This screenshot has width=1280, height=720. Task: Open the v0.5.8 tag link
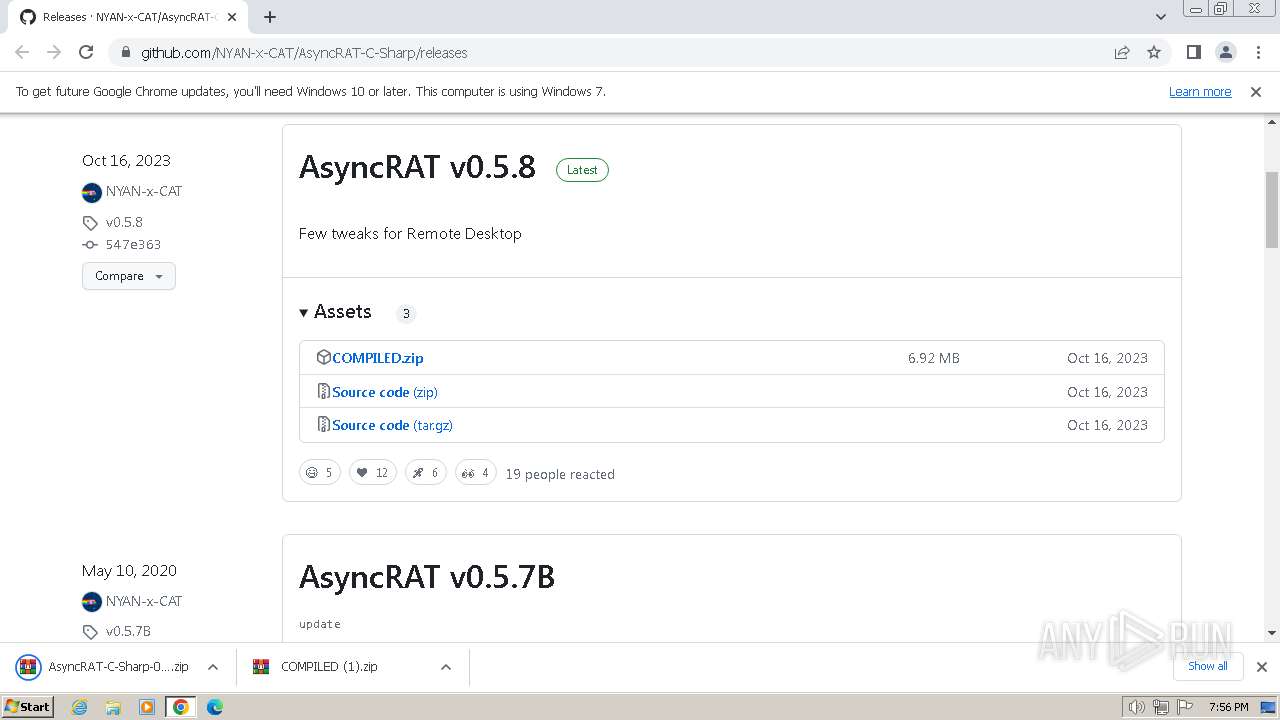coord(124,222)
